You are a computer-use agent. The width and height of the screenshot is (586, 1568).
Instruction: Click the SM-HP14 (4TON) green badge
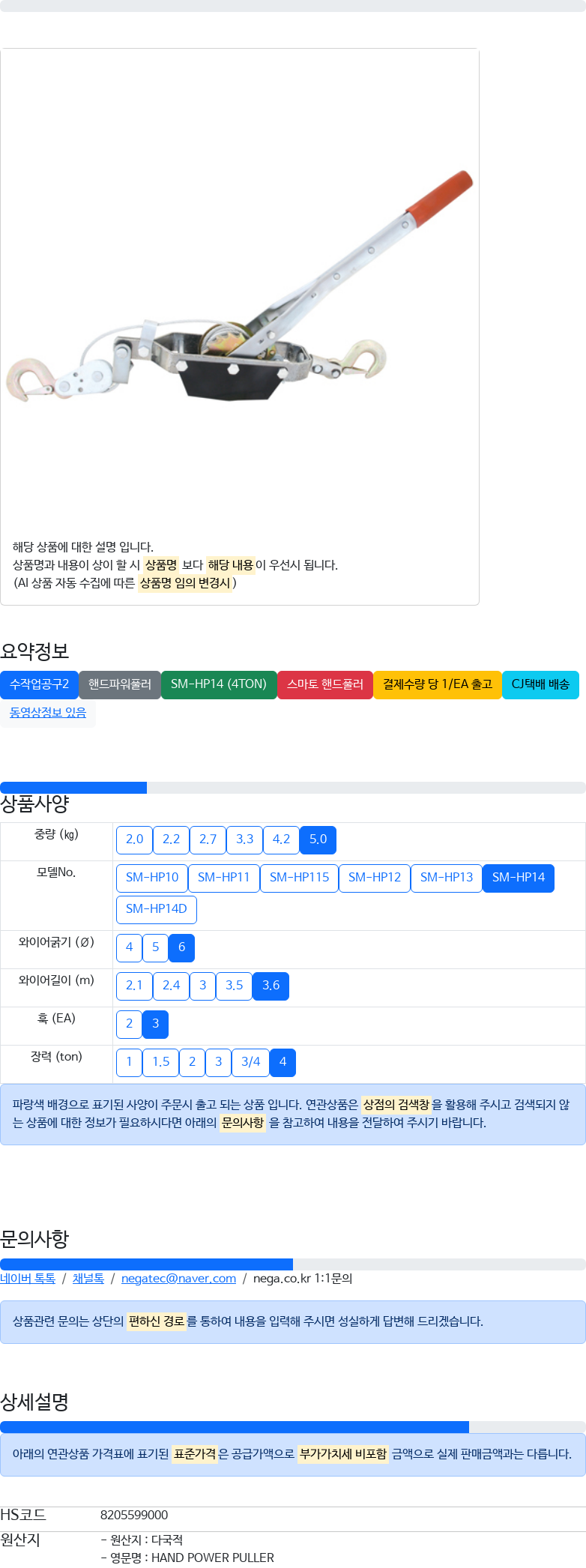(219, 684)
